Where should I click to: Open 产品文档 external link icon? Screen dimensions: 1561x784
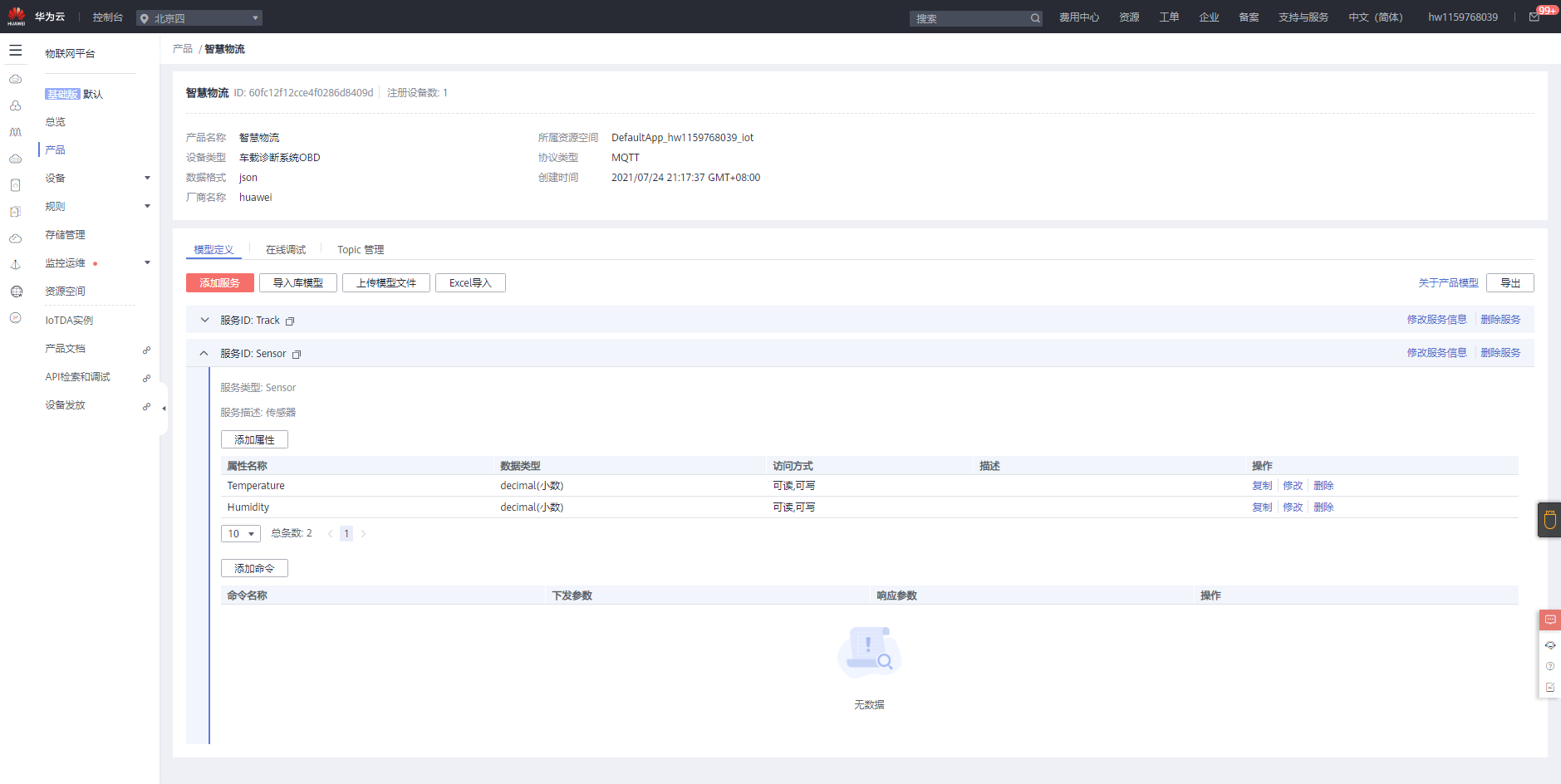pos(146,350)
